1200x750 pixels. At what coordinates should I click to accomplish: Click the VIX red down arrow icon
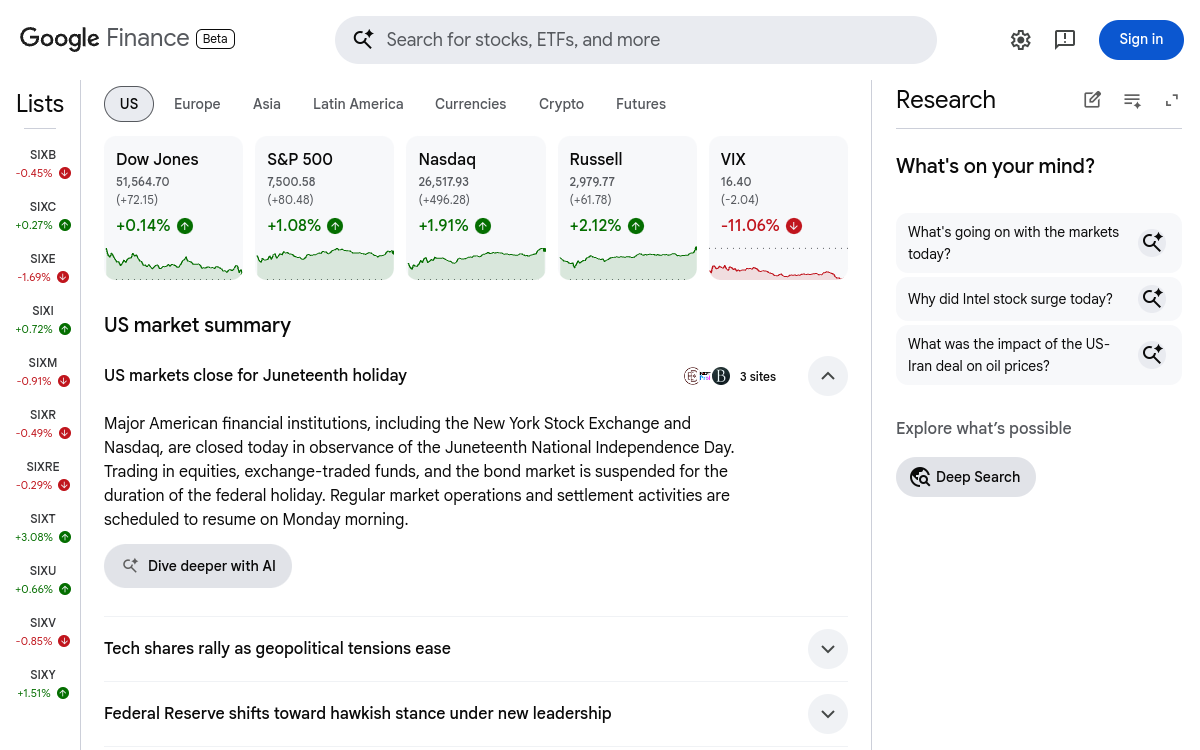tap(794, 226)
